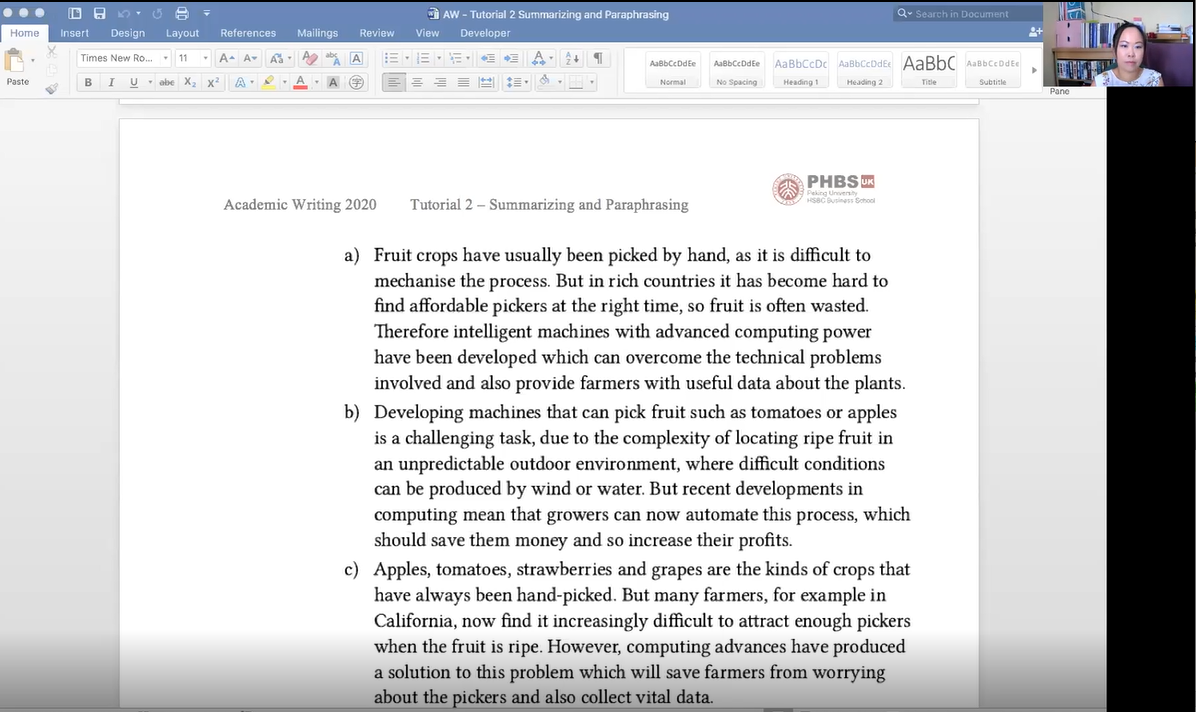Click the Undo arrow icon
This screenshot has width=1196, height=712.
coord(124,13)
